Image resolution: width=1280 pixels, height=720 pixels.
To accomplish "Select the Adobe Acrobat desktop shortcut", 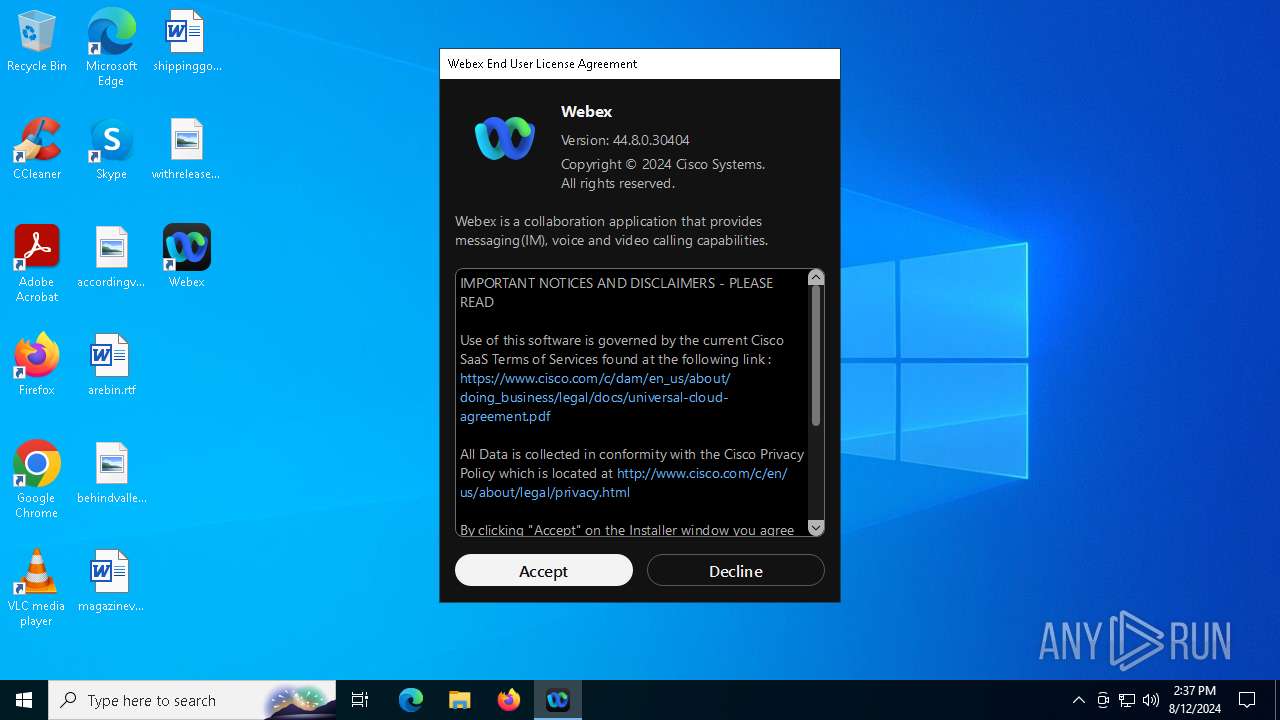I will pyautogui.click(x=37, y=264).
